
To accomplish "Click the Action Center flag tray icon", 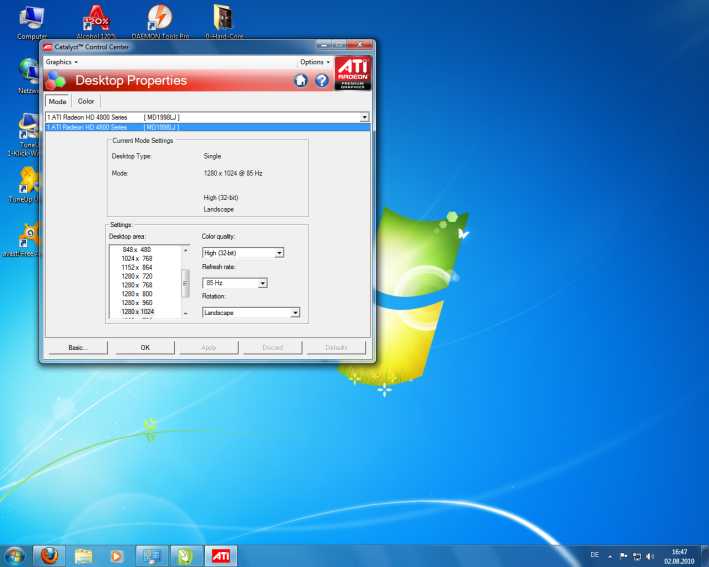I will (623, 556).
